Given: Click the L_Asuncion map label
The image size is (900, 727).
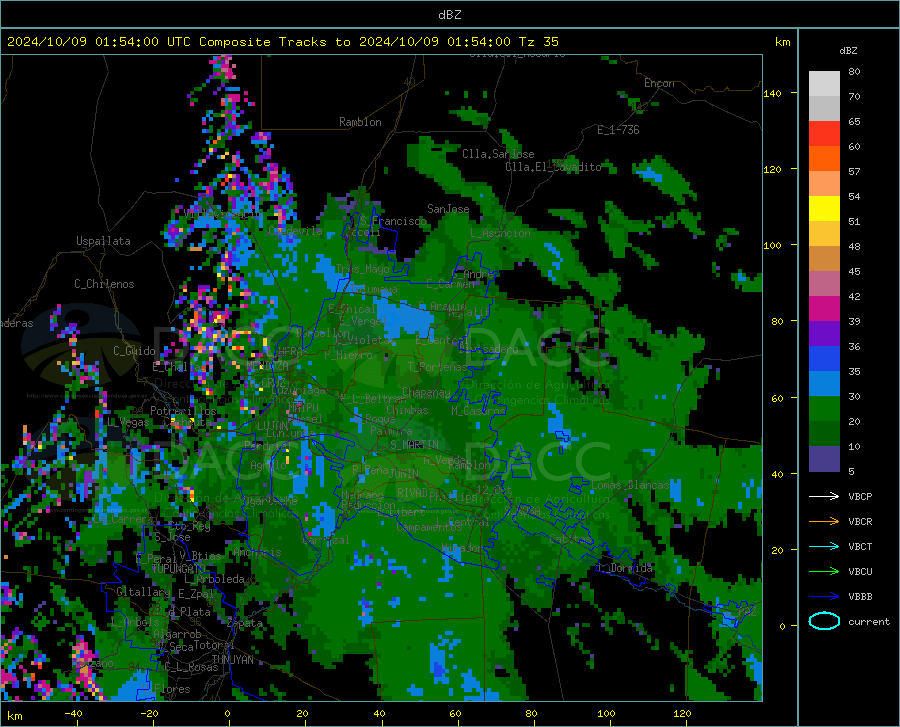Looking at the screenshot, I should 500,233.
